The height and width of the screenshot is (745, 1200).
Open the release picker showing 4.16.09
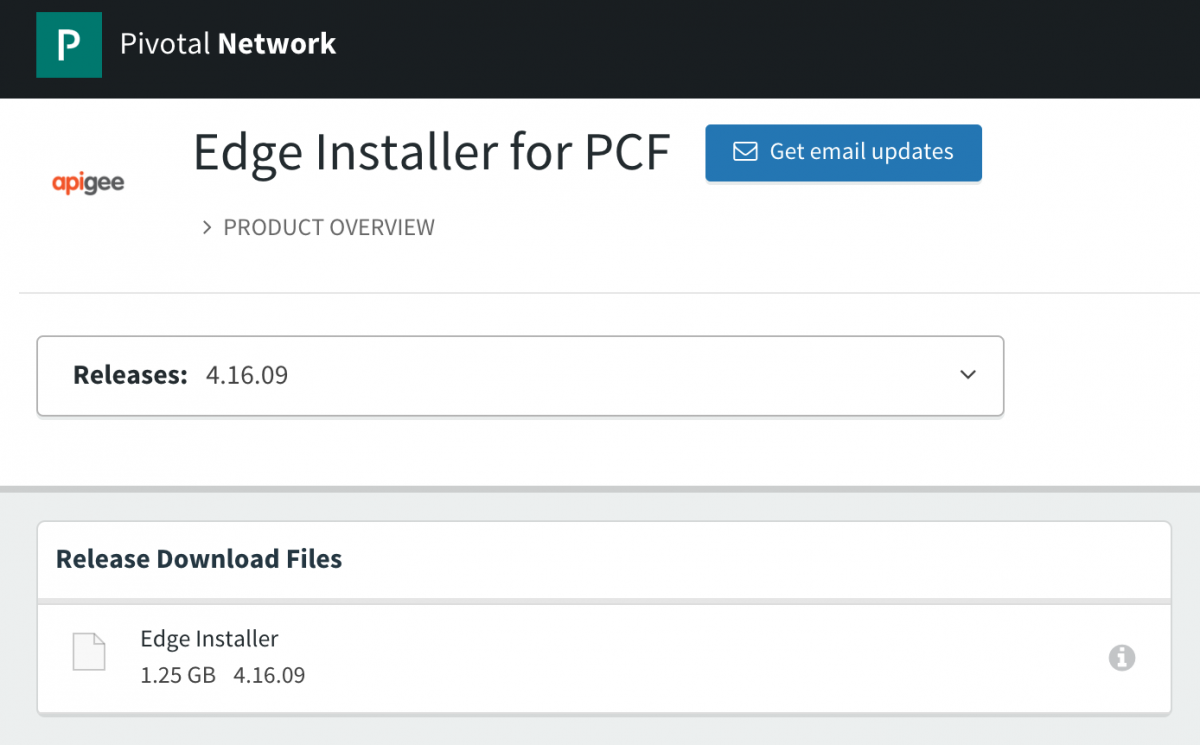click(x=520, y=375)
